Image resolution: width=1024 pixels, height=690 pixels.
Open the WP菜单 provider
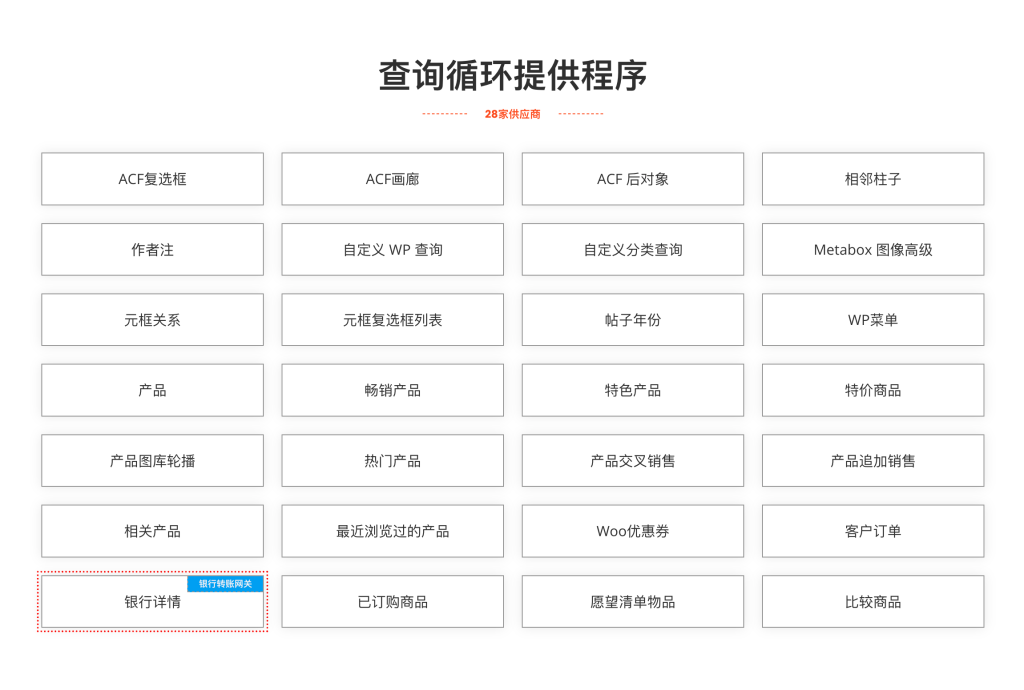pyautogui.click(x=872, y=320)
